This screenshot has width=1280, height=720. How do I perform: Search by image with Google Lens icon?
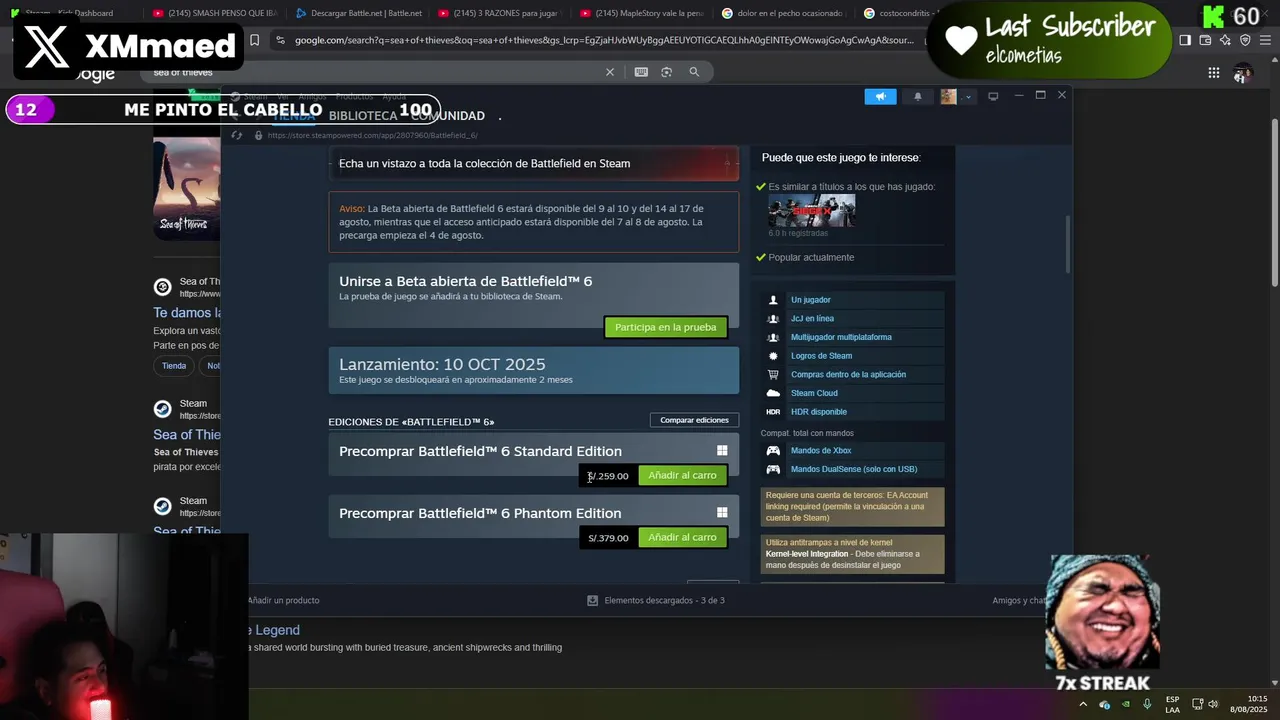[667, 72]
